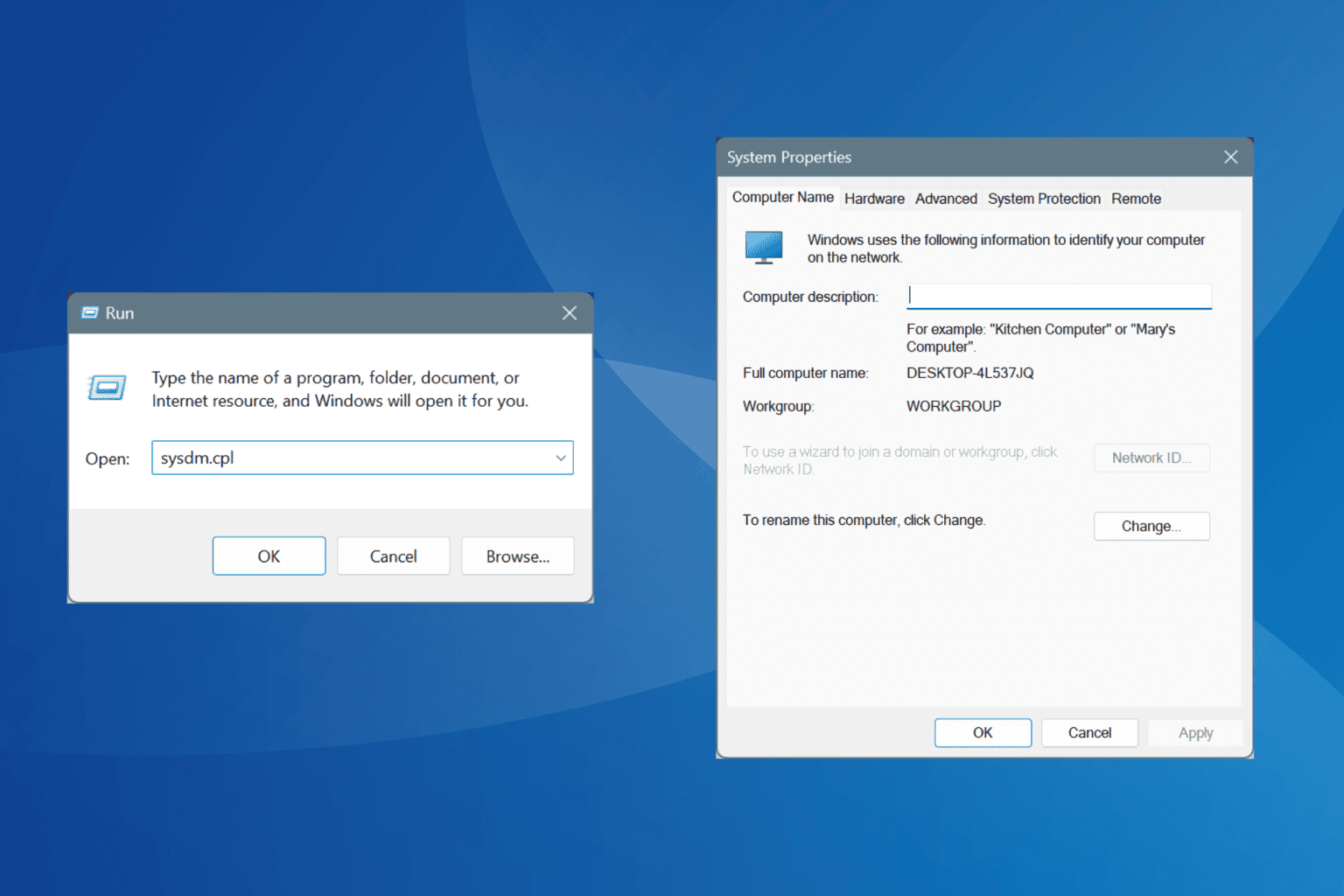
Task: Click Cancel in System Properties
Action: 1089,732
